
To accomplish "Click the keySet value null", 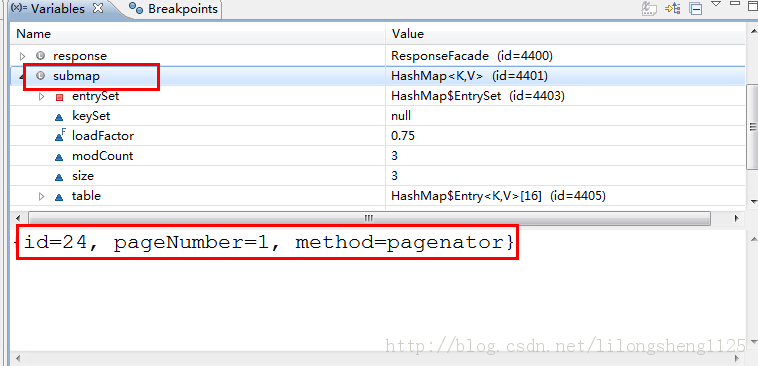I will click(401, 116).
